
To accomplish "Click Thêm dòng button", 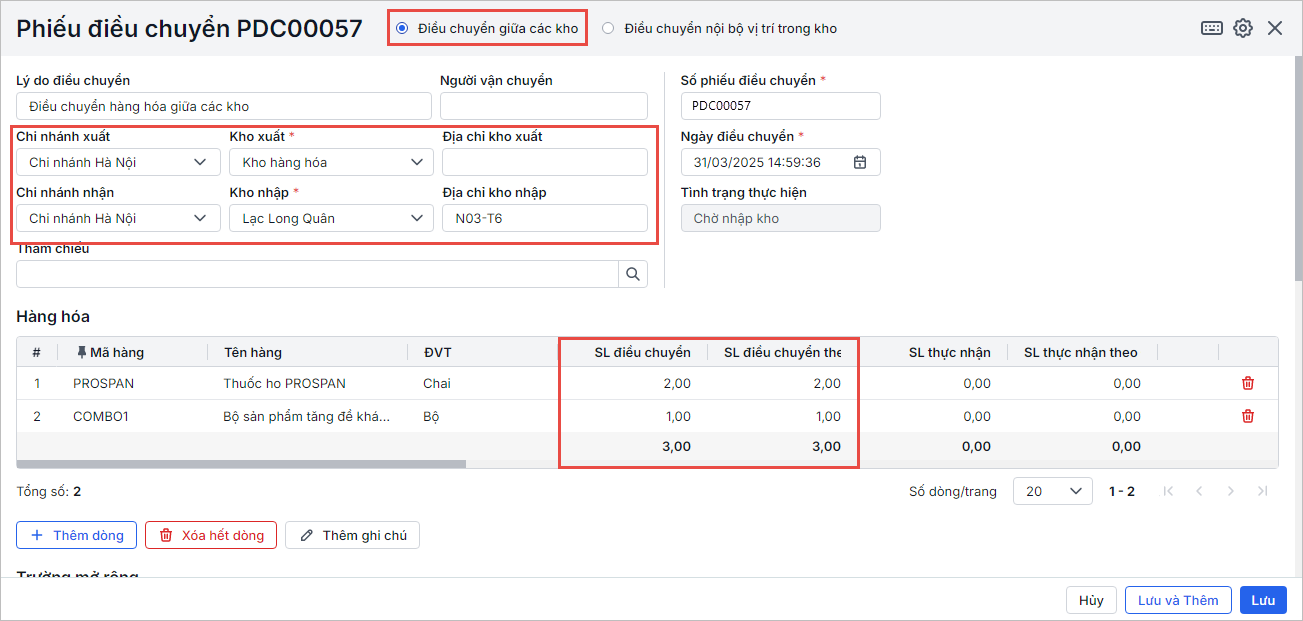I will click(x=76, y=535).
